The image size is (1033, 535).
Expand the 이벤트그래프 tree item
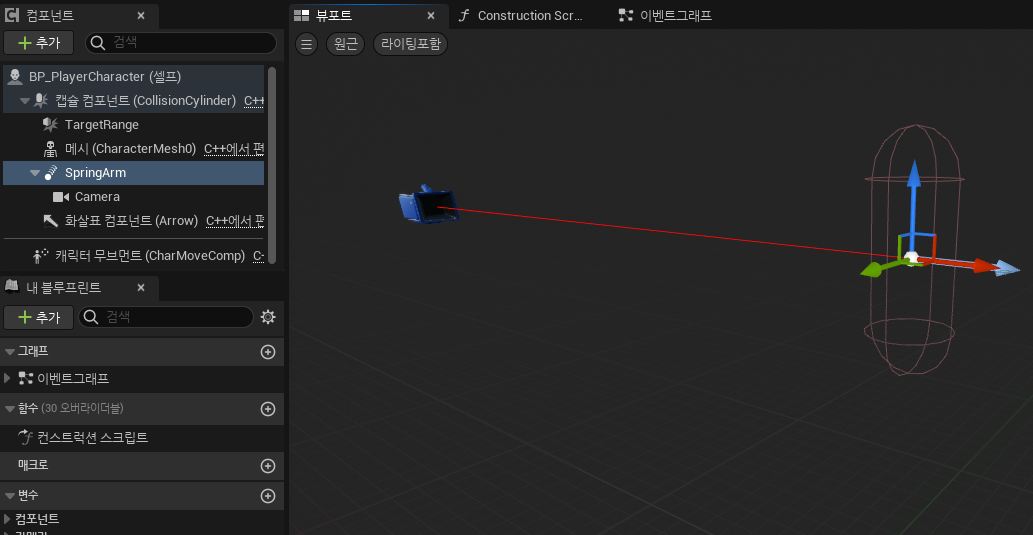point(8,378)
